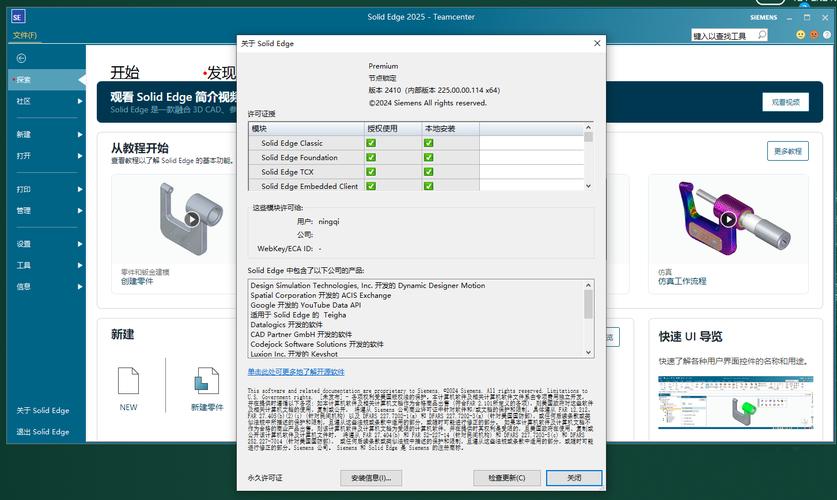Click the 仿真工作流程 tutorial link text
This screenshot has width=837, height=500.
coord(682,281)
